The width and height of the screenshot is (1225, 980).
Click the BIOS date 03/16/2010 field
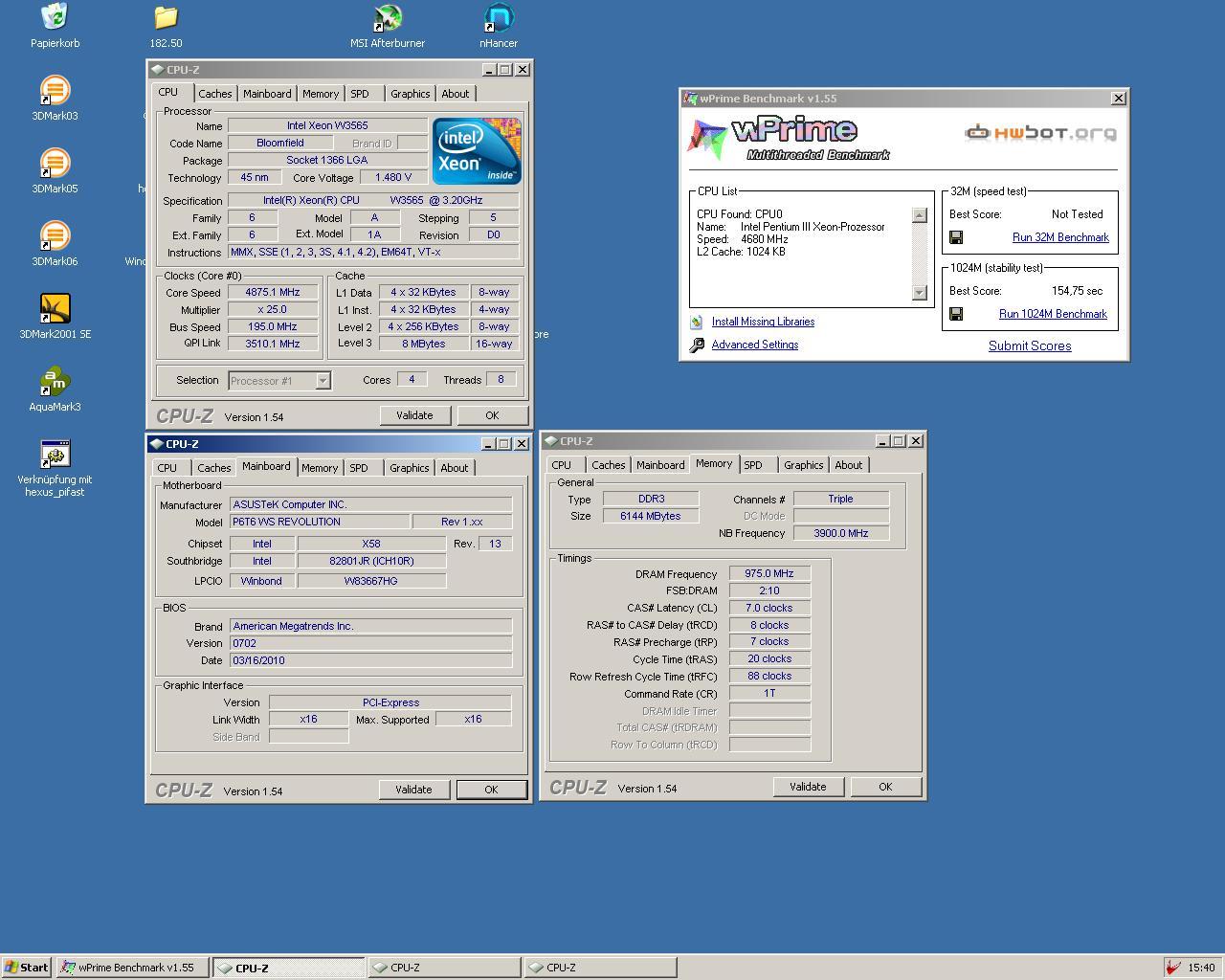coord(370,660)
